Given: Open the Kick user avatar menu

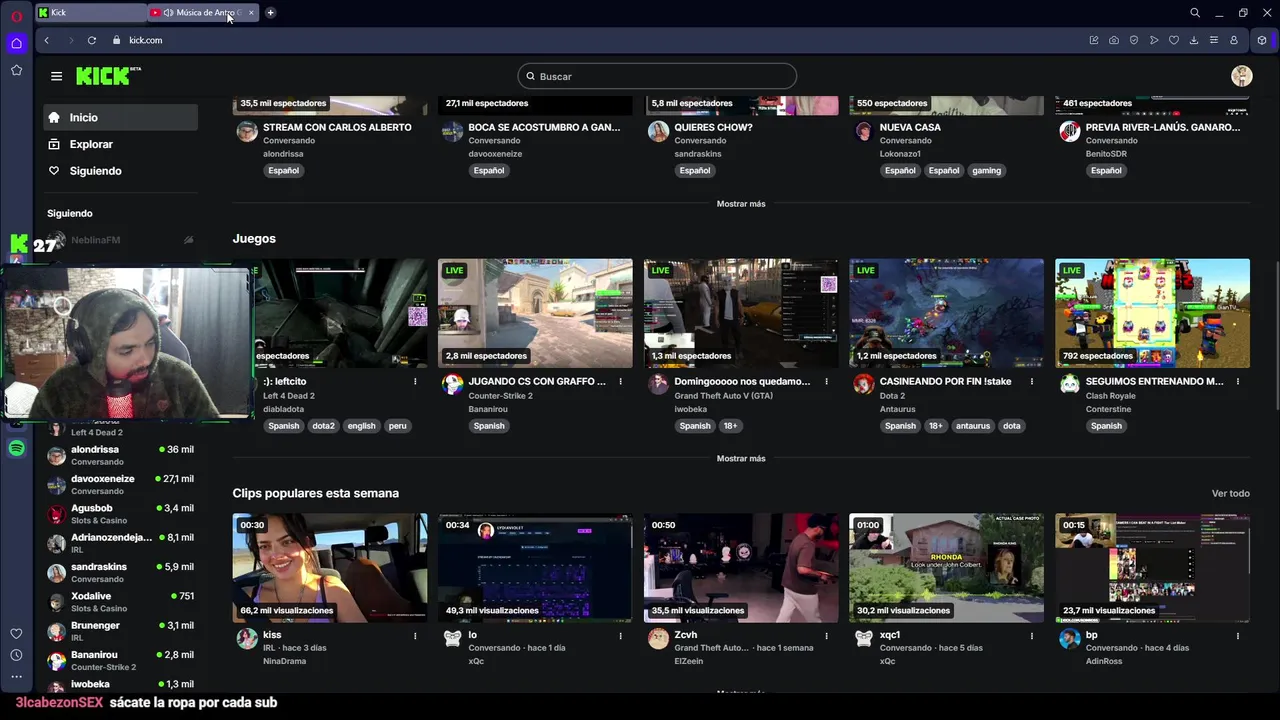Looking at the screenshot, I should (1242, 76).
